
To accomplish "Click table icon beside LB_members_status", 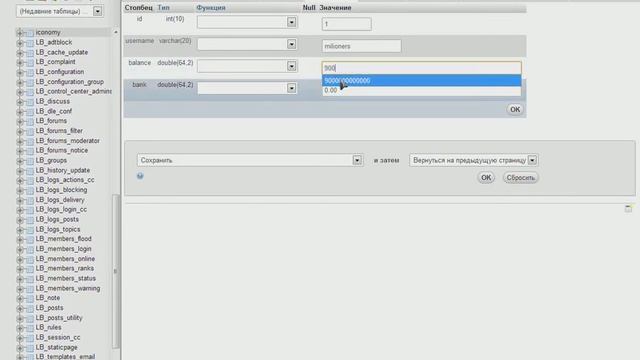I will (x=29, y=279).
